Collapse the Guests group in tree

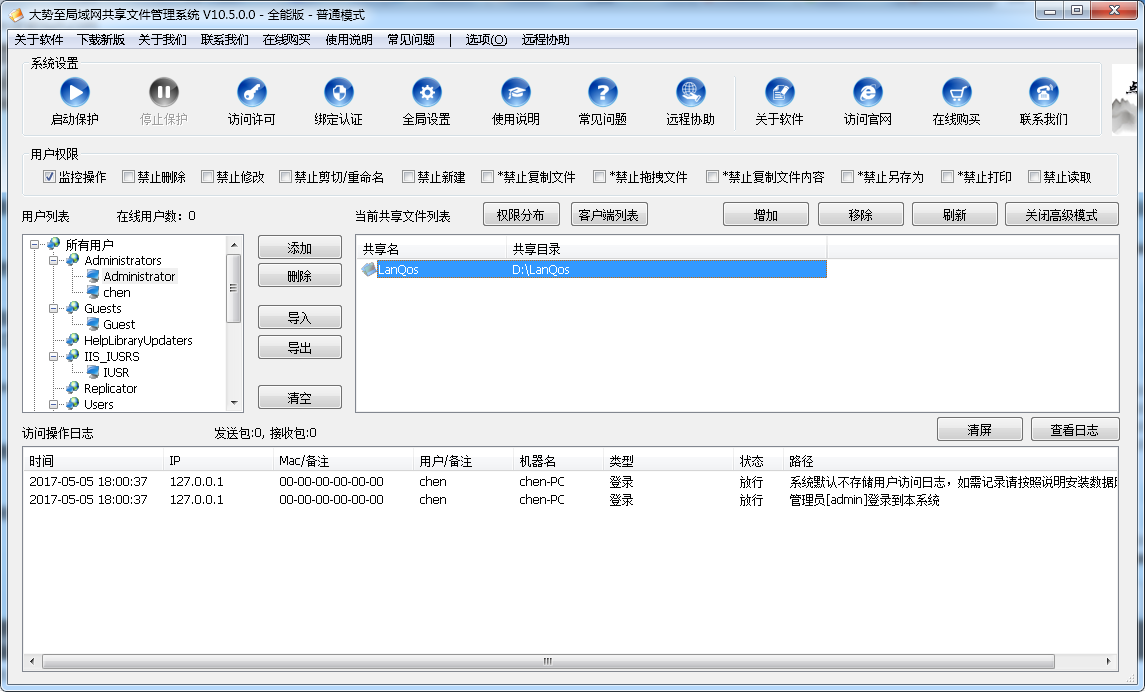click(x=52, y=309)
